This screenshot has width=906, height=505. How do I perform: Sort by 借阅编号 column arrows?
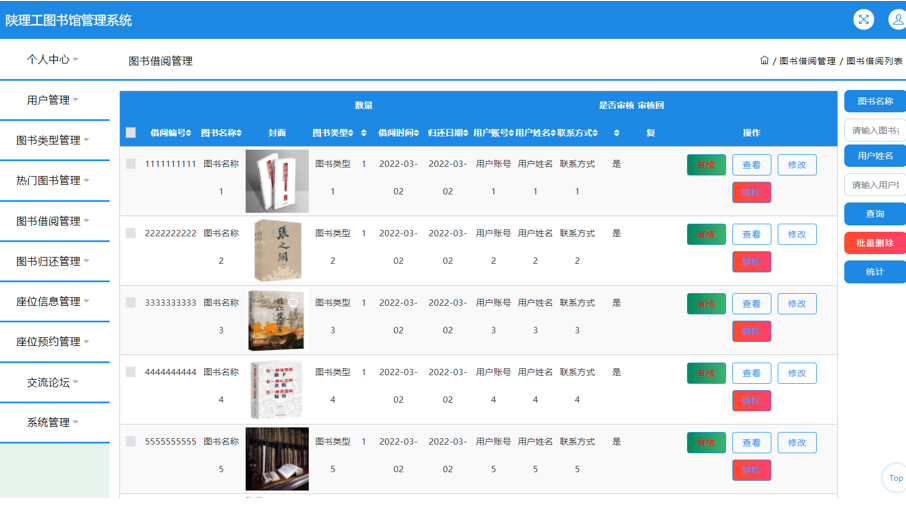188,133
